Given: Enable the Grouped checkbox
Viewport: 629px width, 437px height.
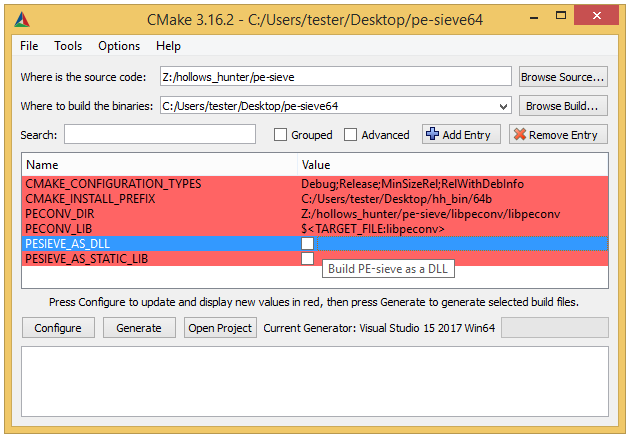Looking at the screenshot, I should (x=280, y=135).
